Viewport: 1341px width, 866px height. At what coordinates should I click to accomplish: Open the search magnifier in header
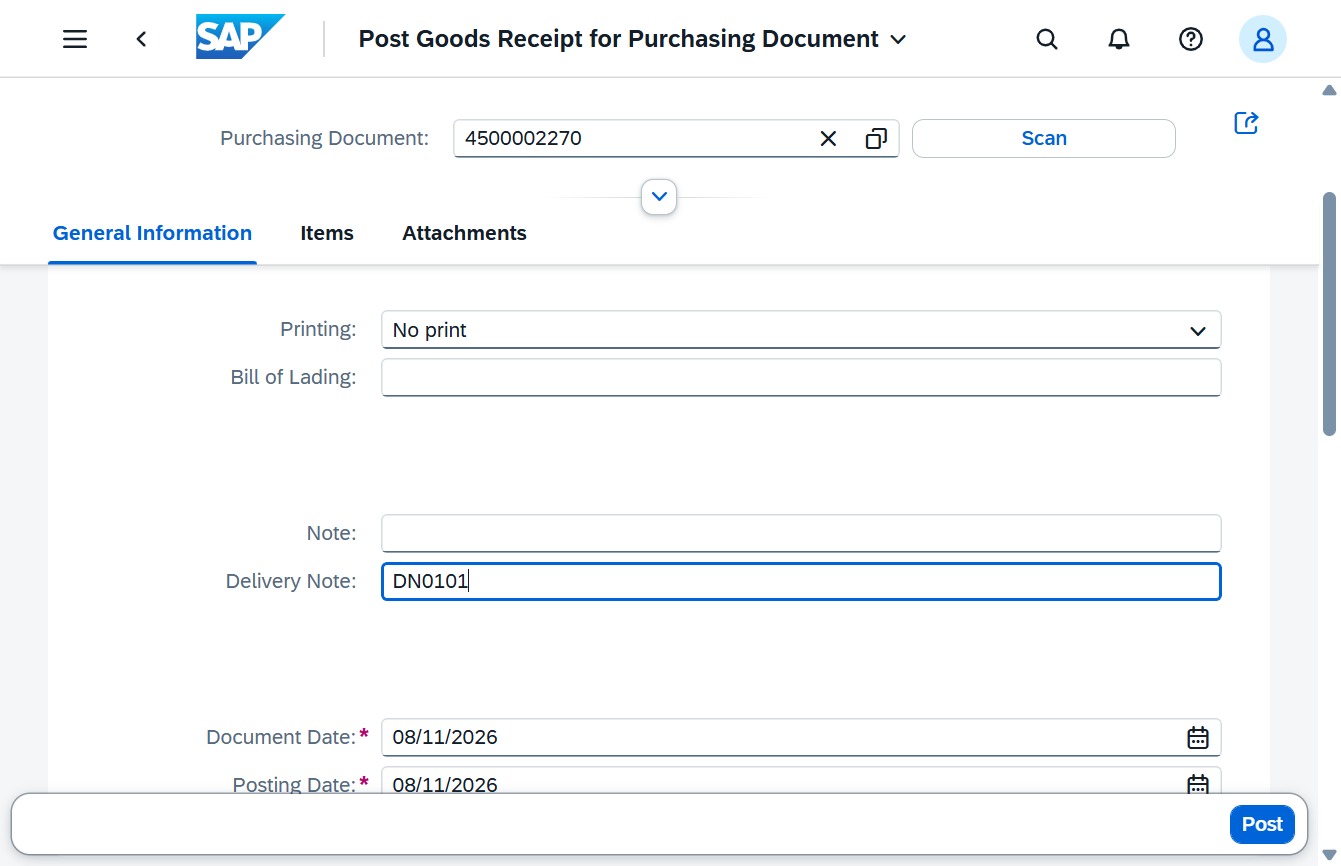point(1047,39)
